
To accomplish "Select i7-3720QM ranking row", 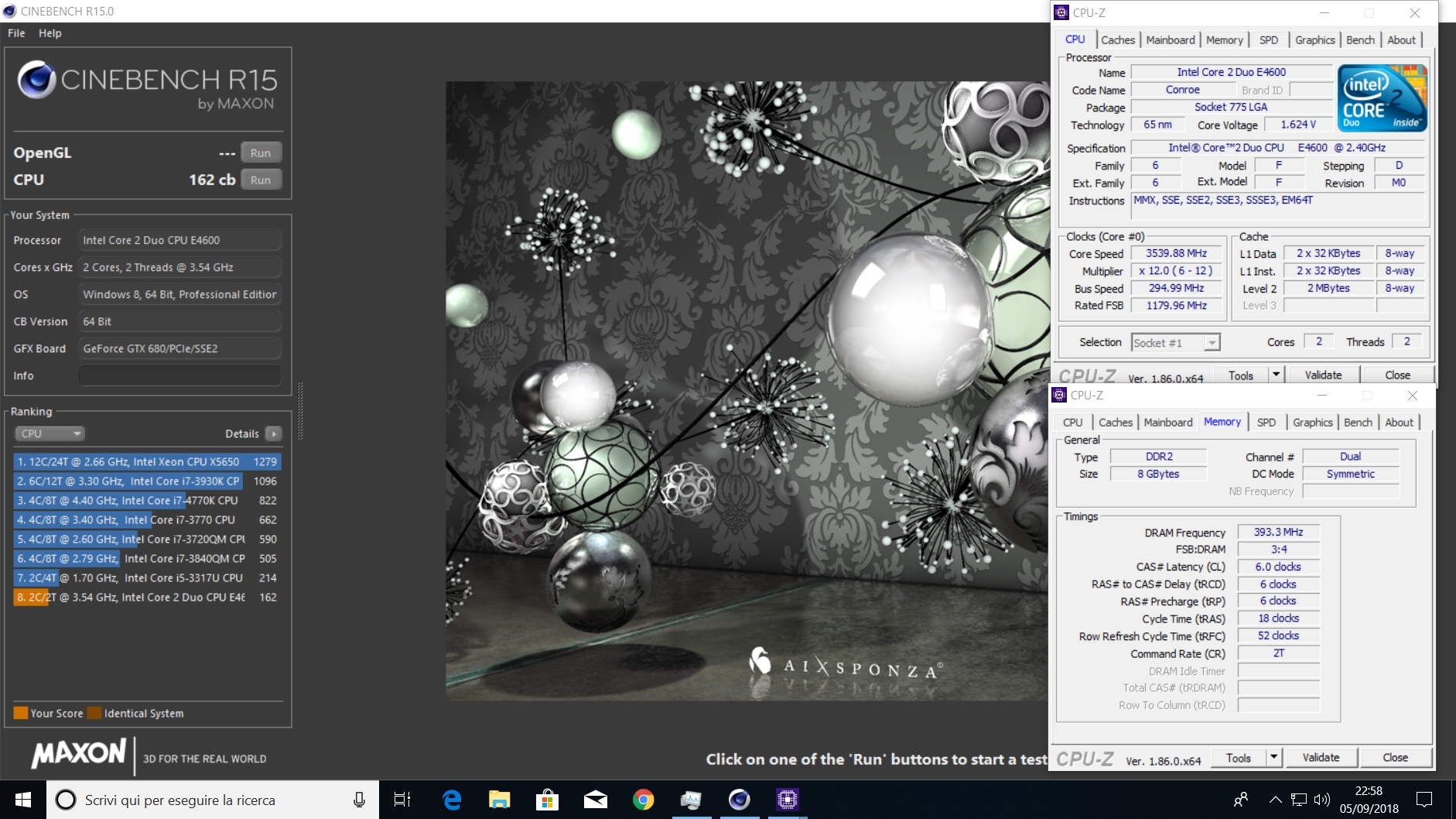I will (x=147, y=539).
